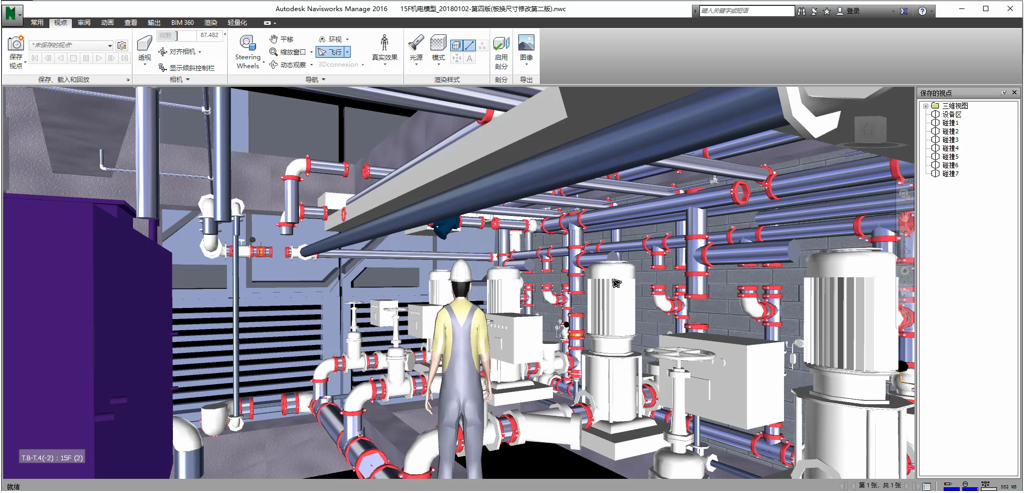Select the 碰撞3 saved viewpoint
This screenshot has height=493, width=1024.
coord(950,140)
